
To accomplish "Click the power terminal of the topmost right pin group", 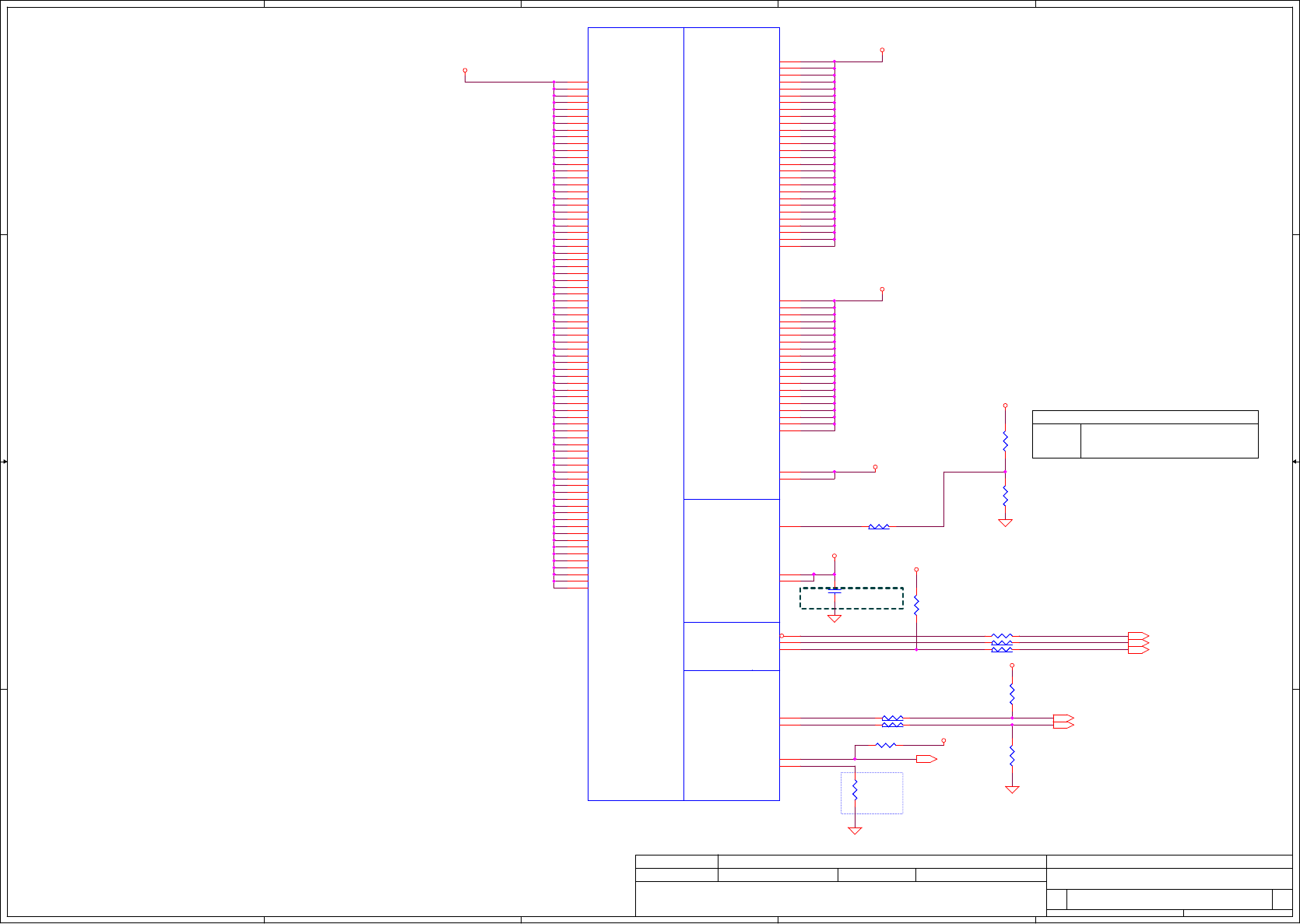I will tap(882, 50).
